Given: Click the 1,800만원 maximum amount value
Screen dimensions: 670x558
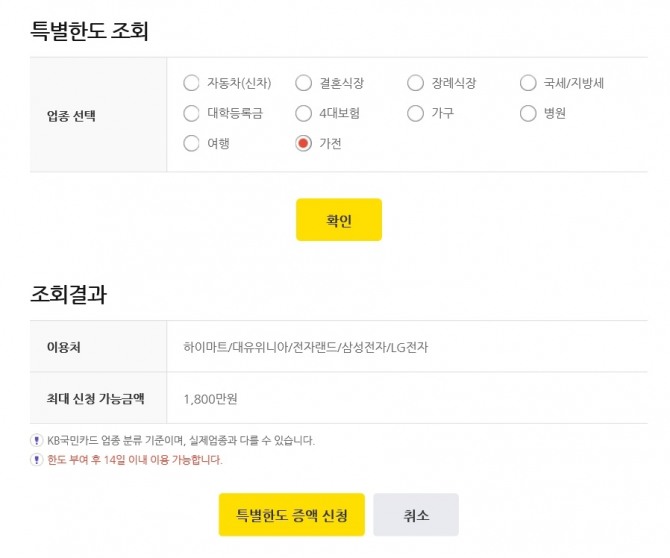Looking at the screenshot, I should pos(211,399).
